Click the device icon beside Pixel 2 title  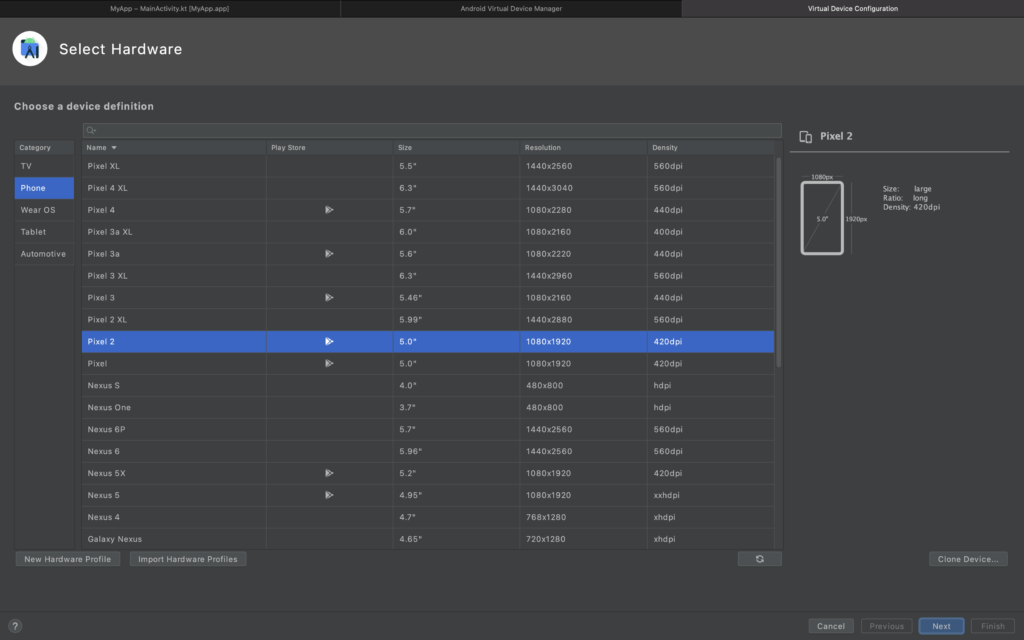806,136
